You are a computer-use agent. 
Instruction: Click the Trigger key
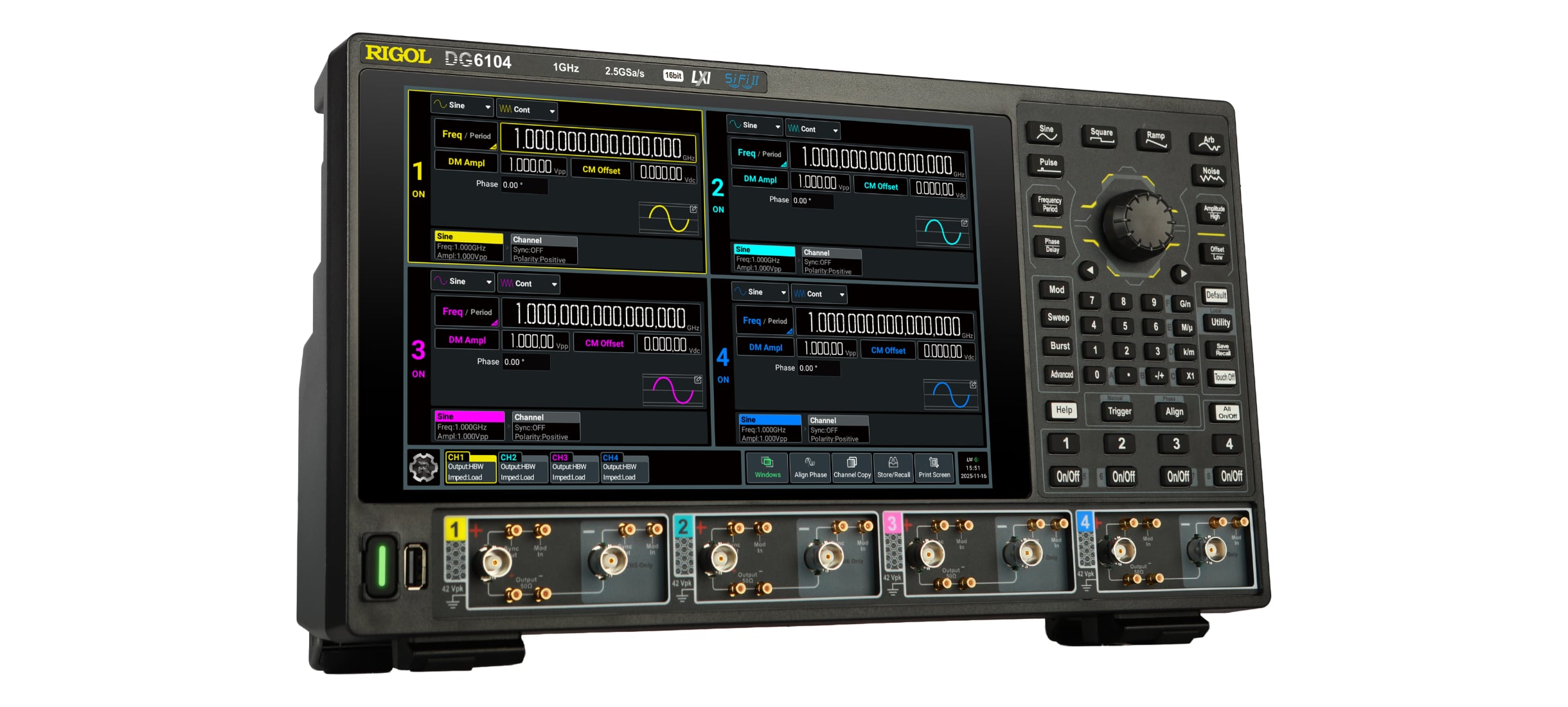1119,411
